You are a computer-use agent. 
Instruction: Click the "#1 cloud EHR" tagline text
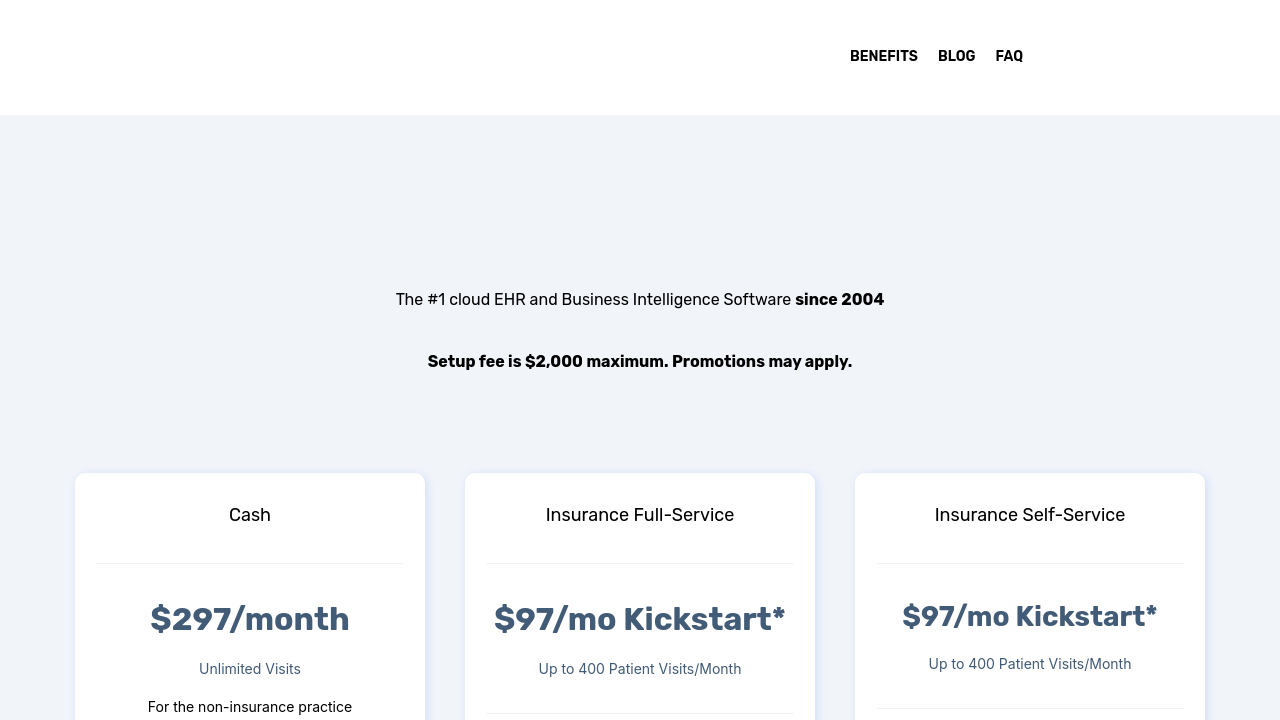point(594,299)
